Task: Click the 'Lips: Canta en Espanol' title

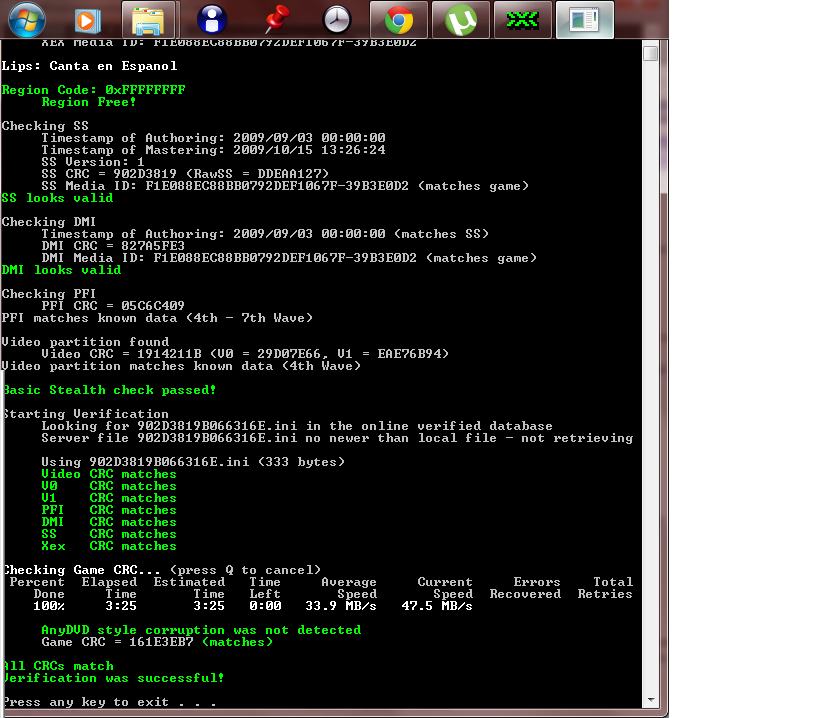Action: pos(89,66)
